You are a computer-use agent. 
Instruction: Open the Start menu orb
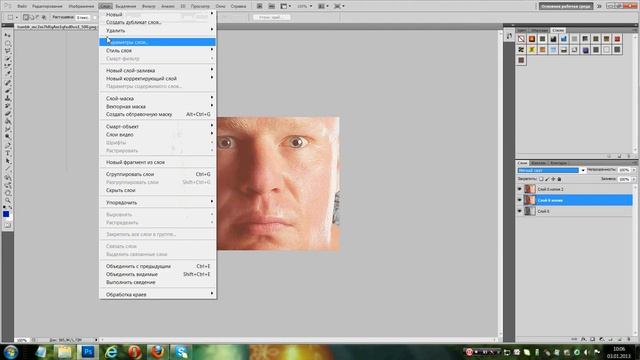pos(11,352)
